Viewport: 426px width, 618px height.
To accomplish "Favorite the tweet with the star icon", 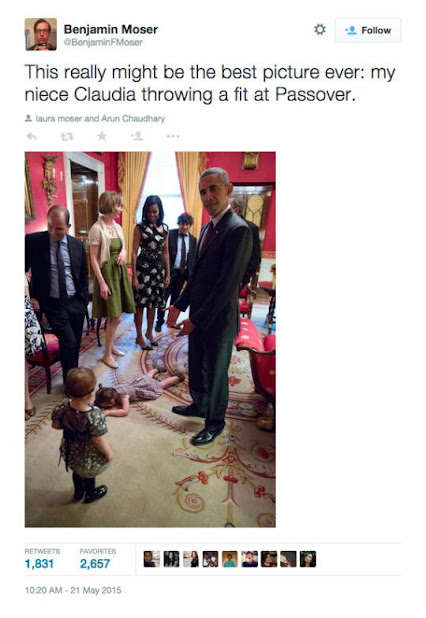I will coord(102,136).
